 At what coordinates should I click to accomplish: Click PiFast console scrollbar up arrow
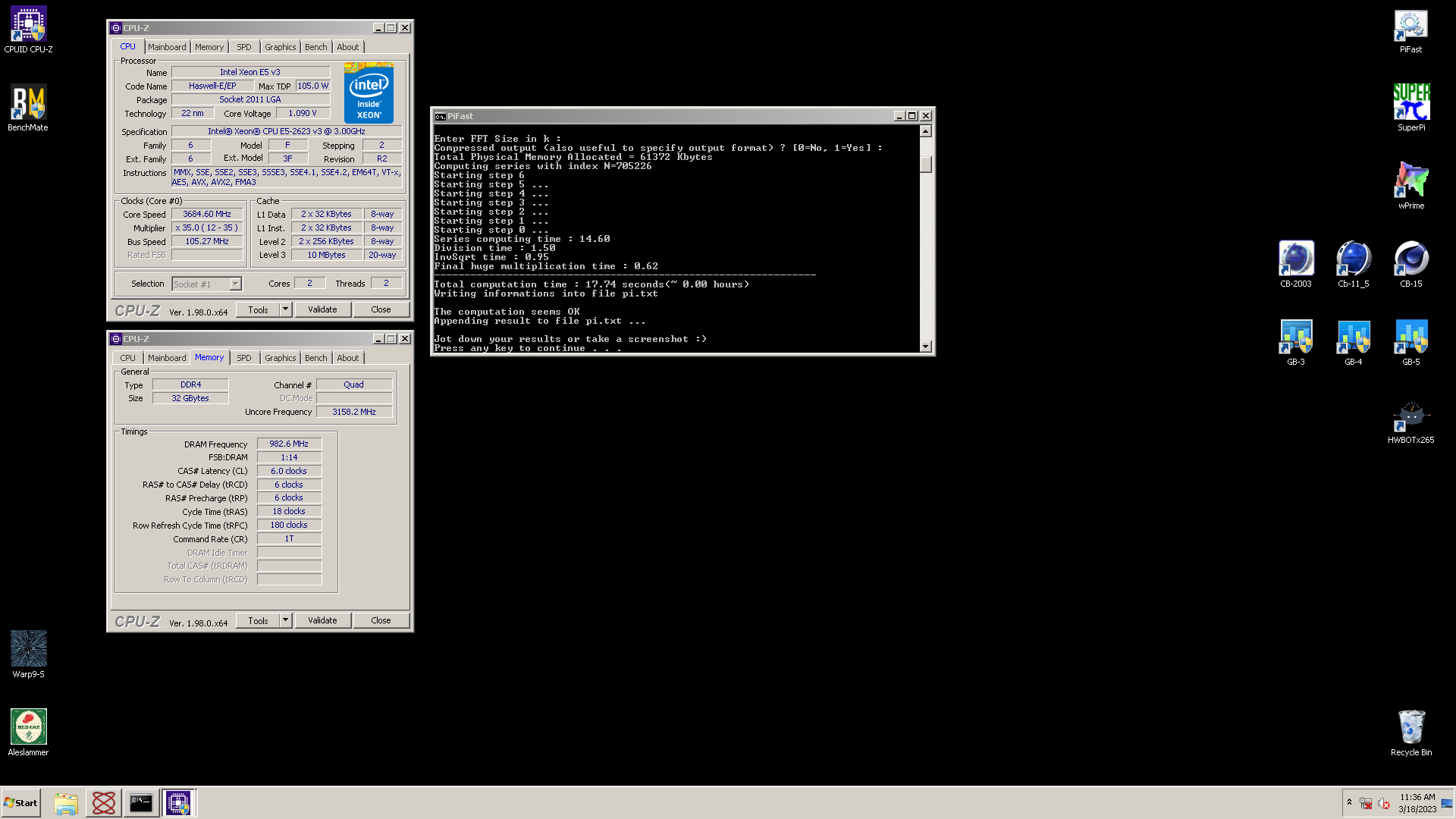(925, 131)
